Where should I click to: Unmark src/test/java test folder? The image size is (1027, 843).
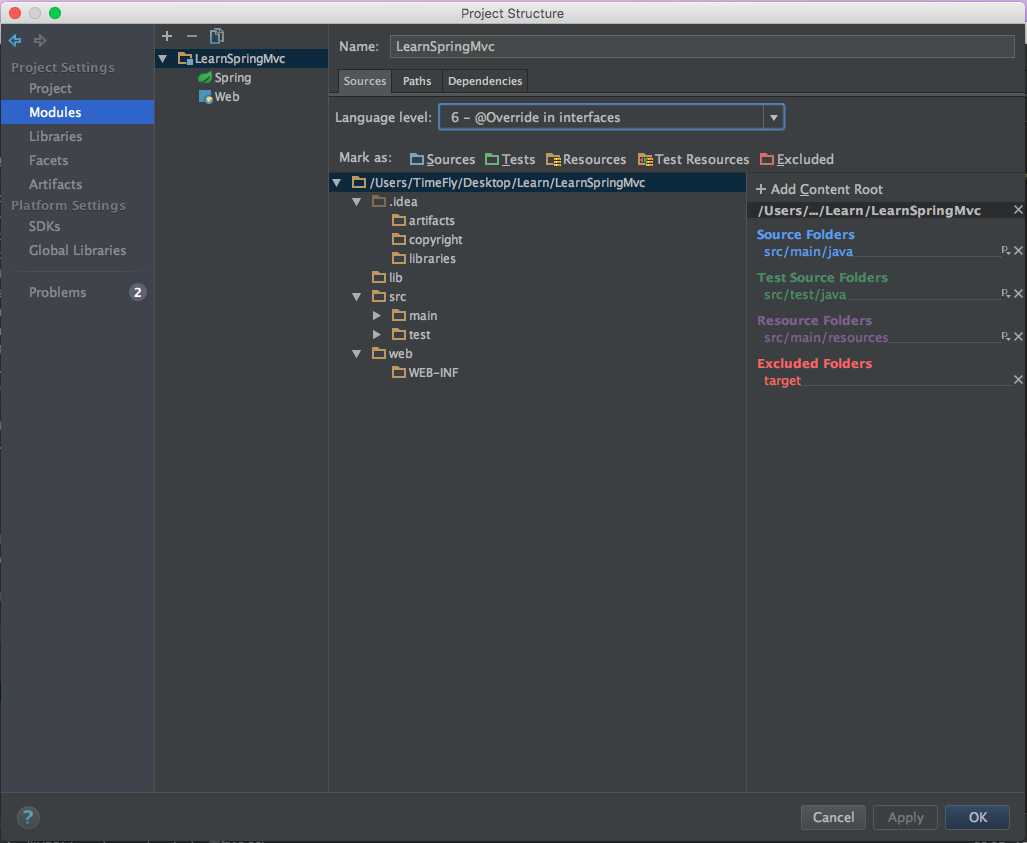[x=1018, y=293]
